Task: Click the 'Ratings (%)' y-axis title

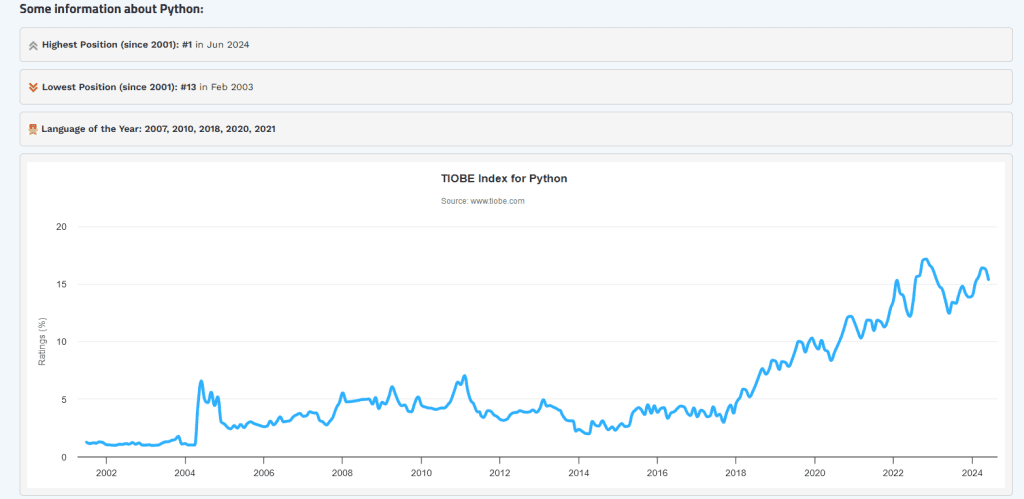Action: tap(42, 342)
